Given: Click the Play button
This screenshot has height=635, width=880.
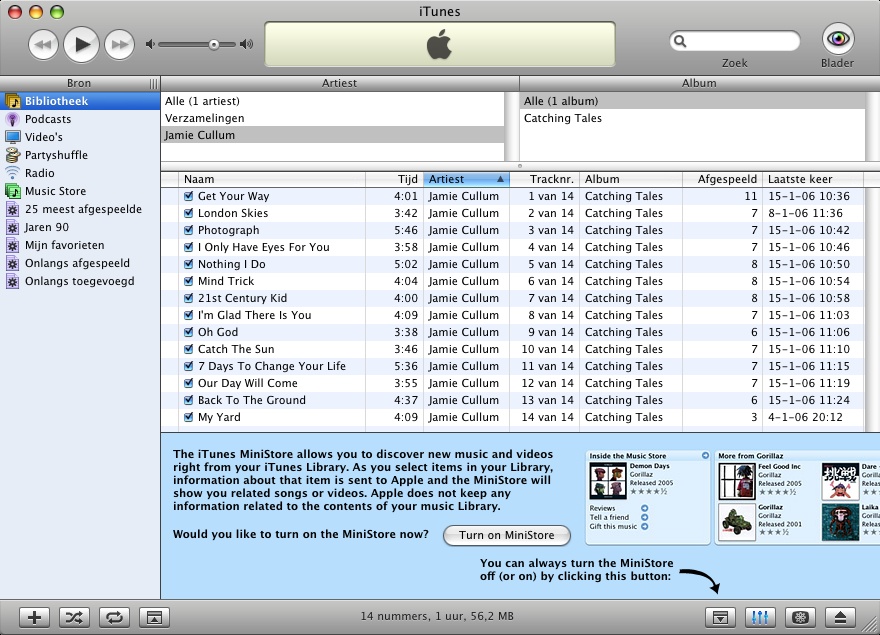Looking at the screenshot, I should coord(81,44).
